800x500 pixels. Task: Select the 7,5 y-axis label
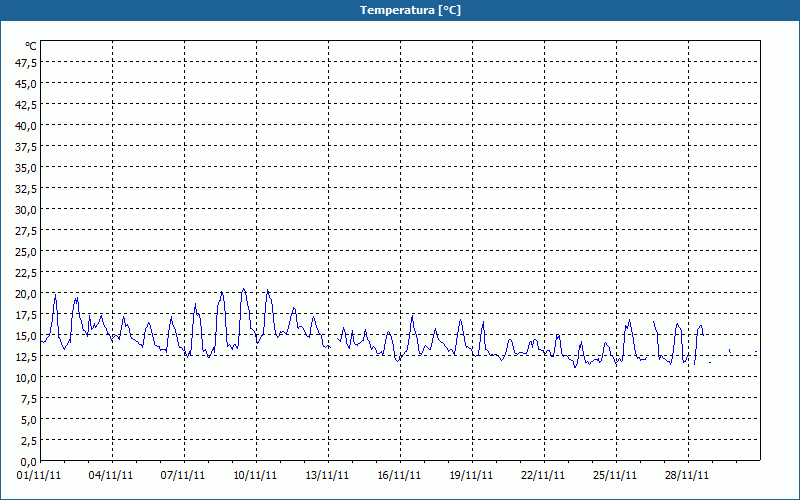(29, 399)
